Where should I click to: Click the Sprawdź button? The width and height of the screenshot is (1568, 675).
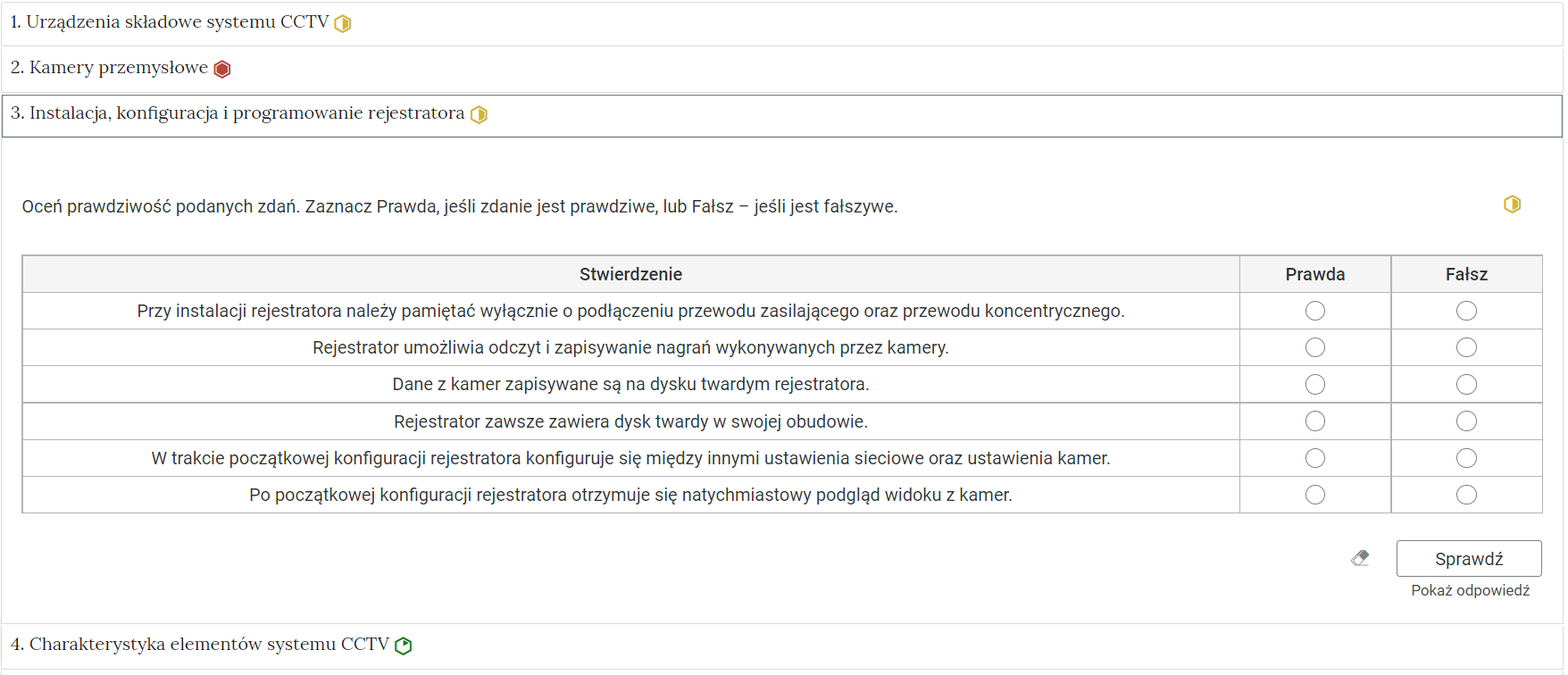pos(1468,557)
